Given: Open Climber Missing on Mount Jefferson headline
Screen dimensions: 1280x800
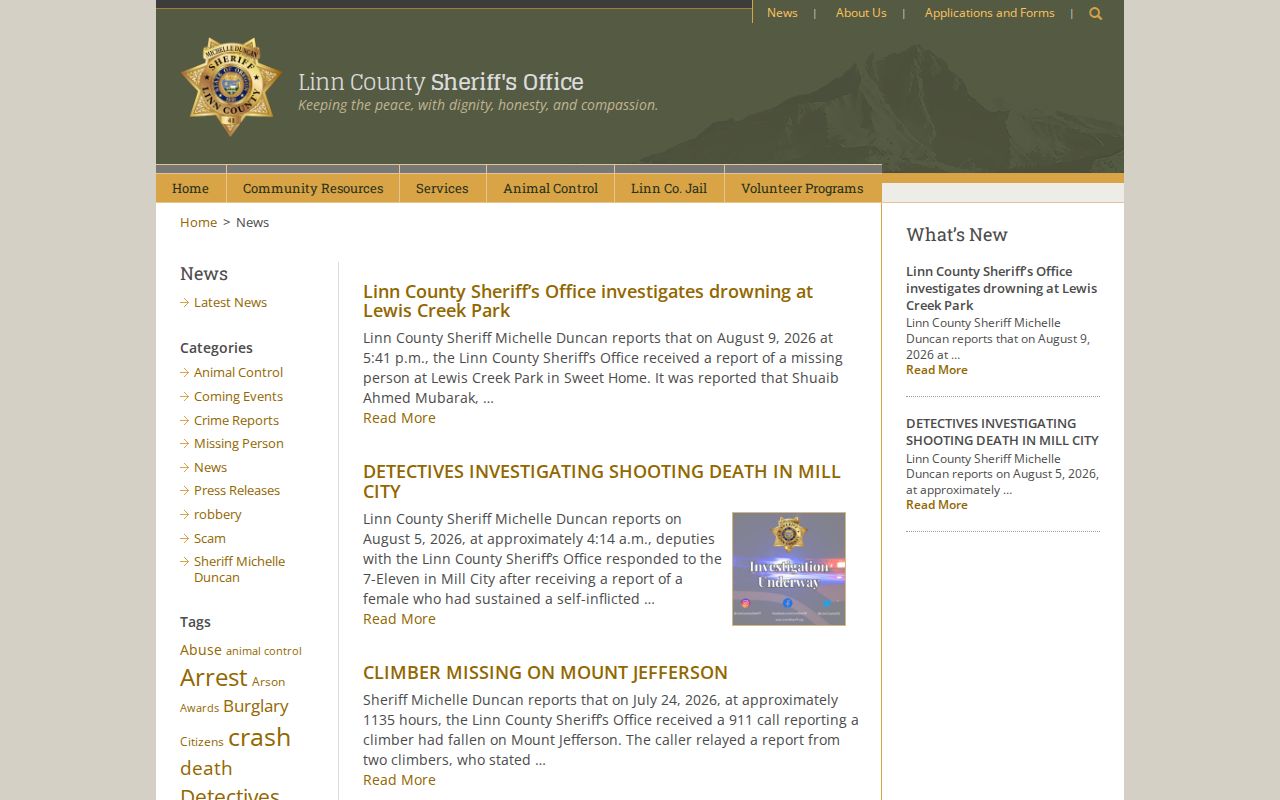Looking at the screenshot, I should [545, 672].
